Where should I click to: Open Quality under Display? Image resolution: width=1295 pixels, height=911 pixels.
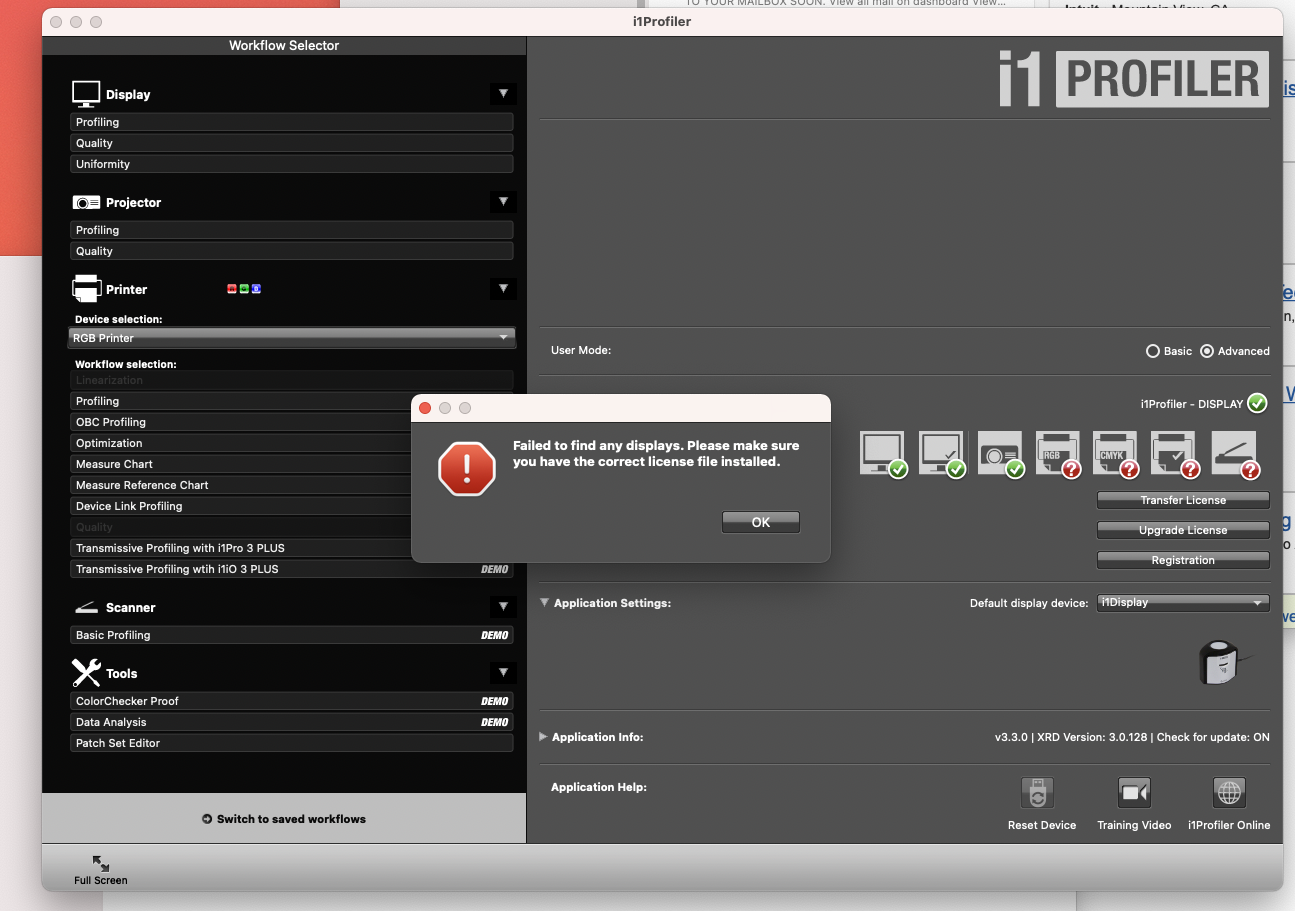pyautogui.click(x=292, y=143)
